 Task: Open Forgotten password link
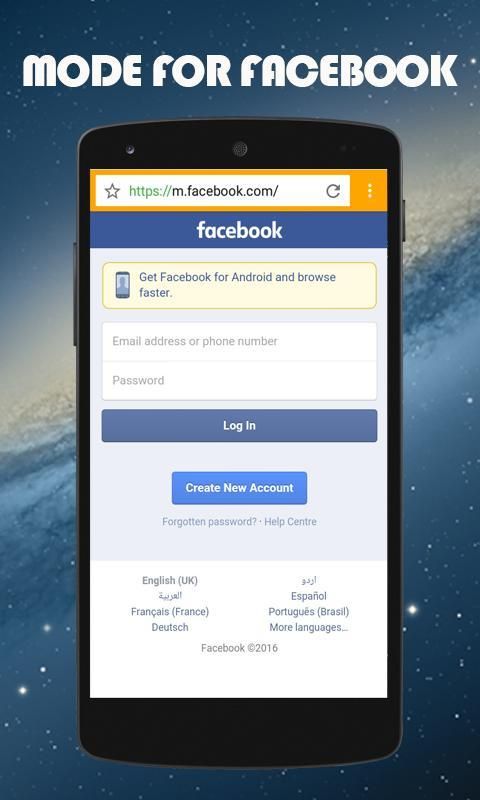[210, 521]
